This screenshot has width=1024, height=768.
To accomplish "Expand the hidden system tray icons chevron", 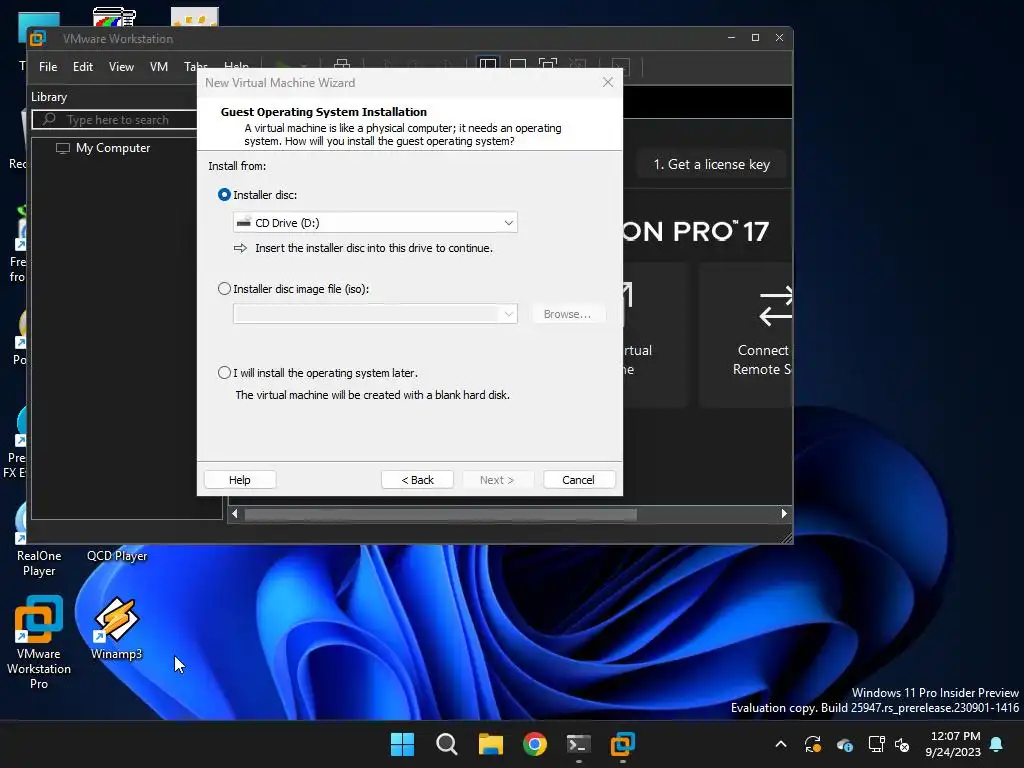I will click(780, 744).
